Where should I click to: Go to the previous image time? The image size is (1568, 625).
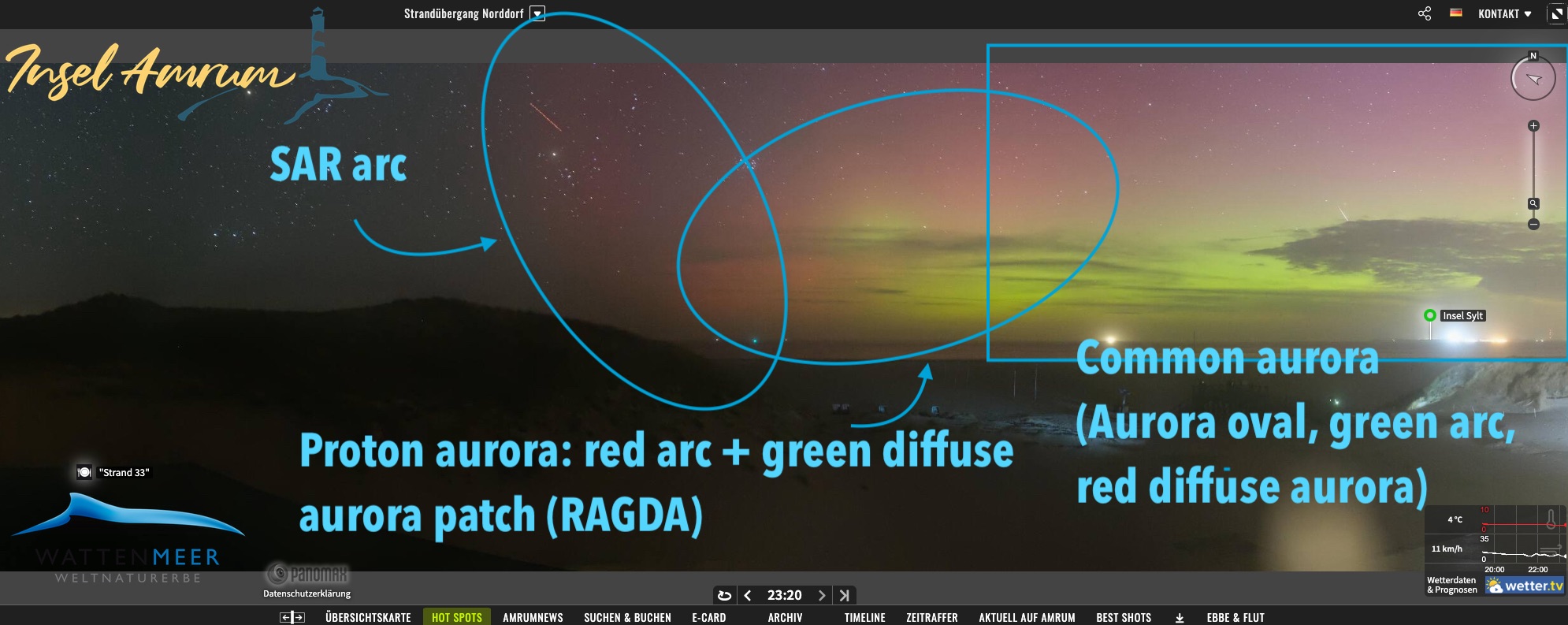(748, 596)
